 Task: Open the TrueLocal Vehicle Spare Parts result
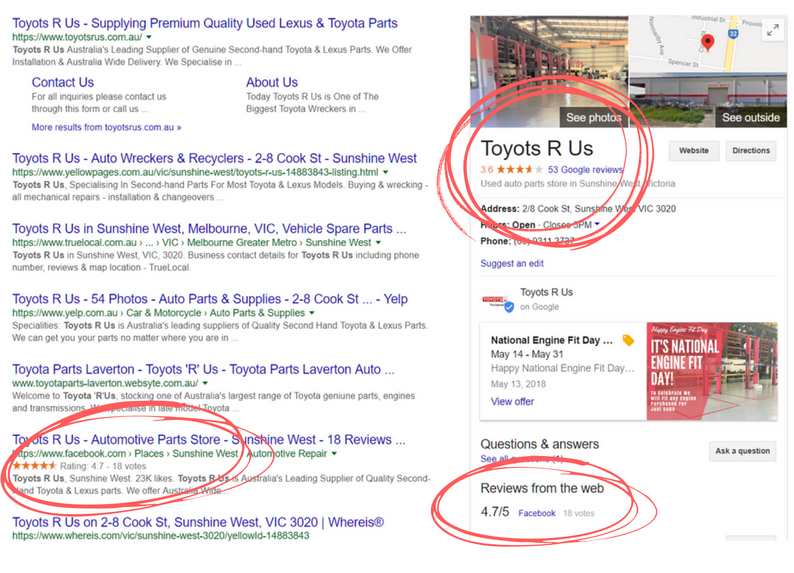(x=209, y=228)
